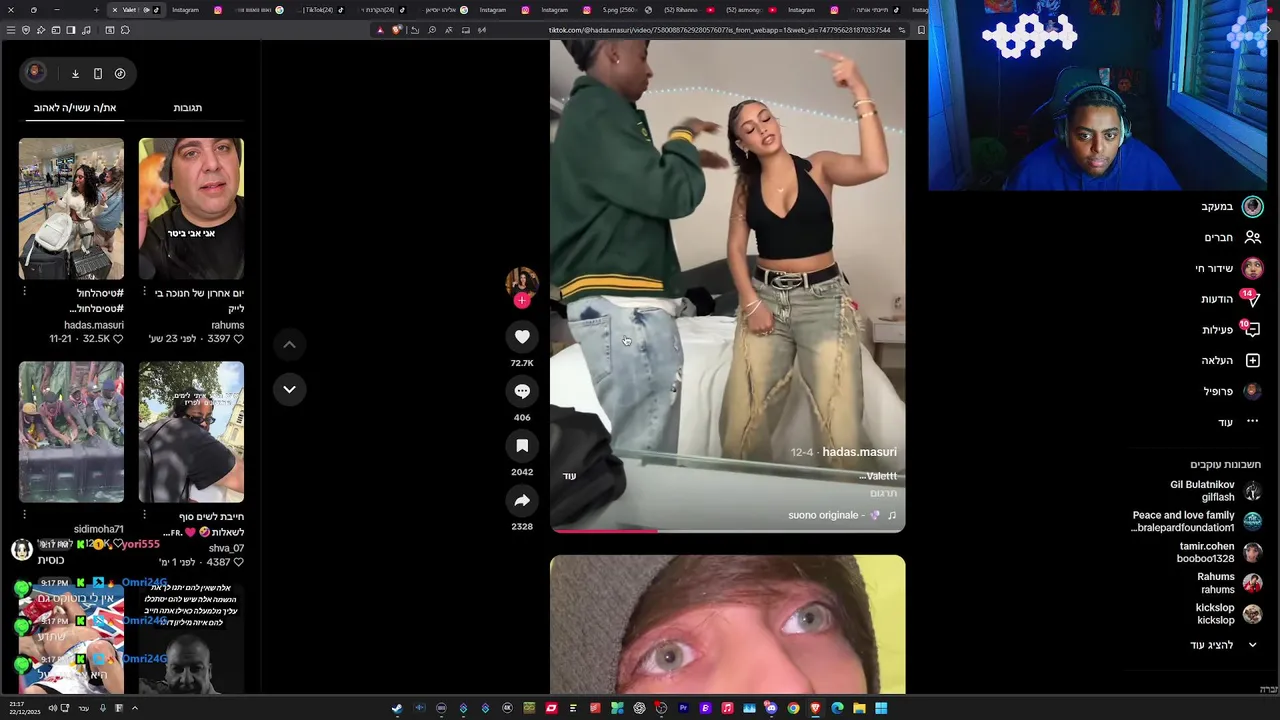The height and width of the screenshot is (720, 1280).
Task: Follow creator via red plus on avatar
Action: tap(521, 300)
